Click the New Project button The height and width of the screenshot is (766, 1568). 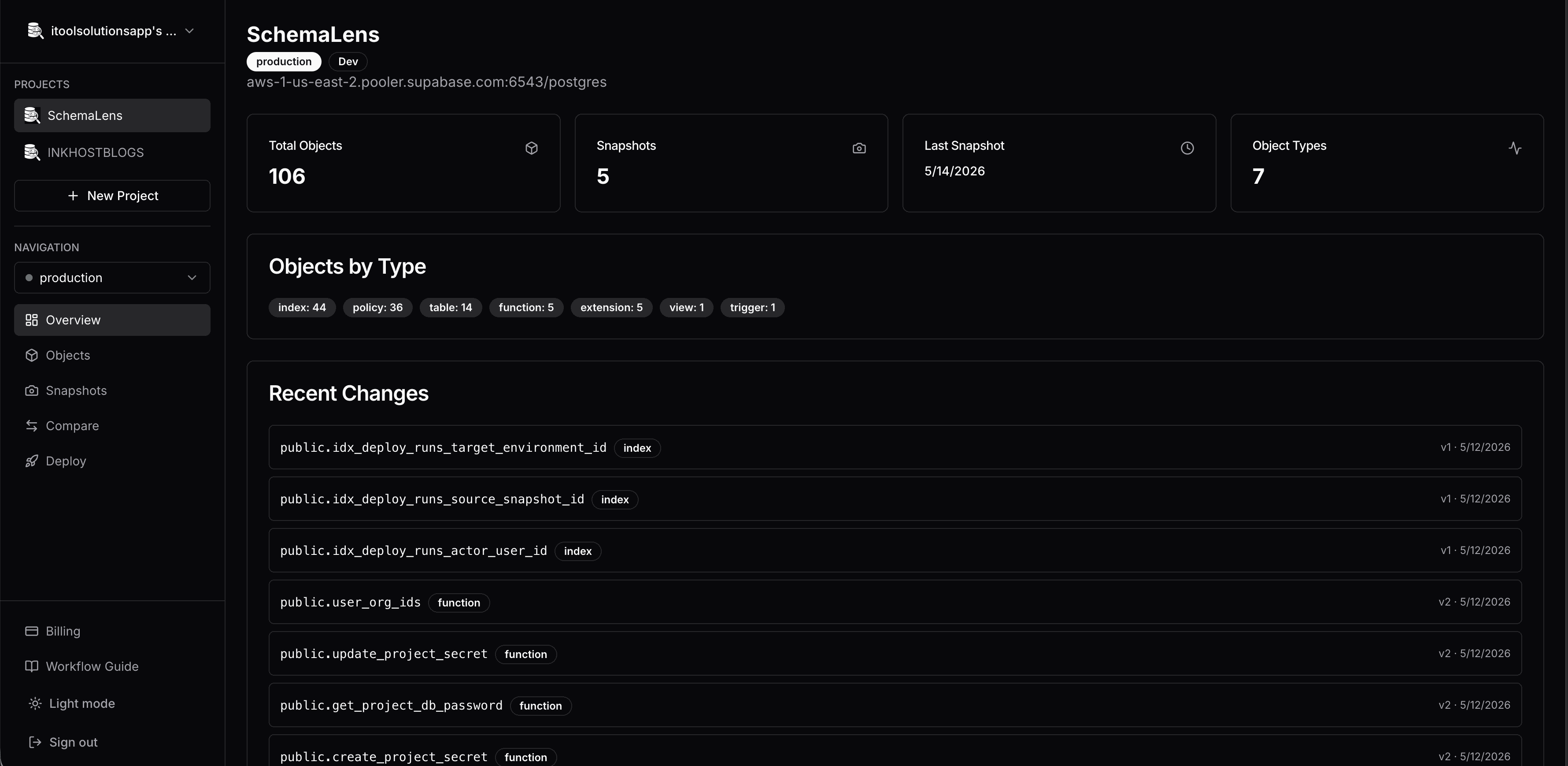[x=112, y=195]
